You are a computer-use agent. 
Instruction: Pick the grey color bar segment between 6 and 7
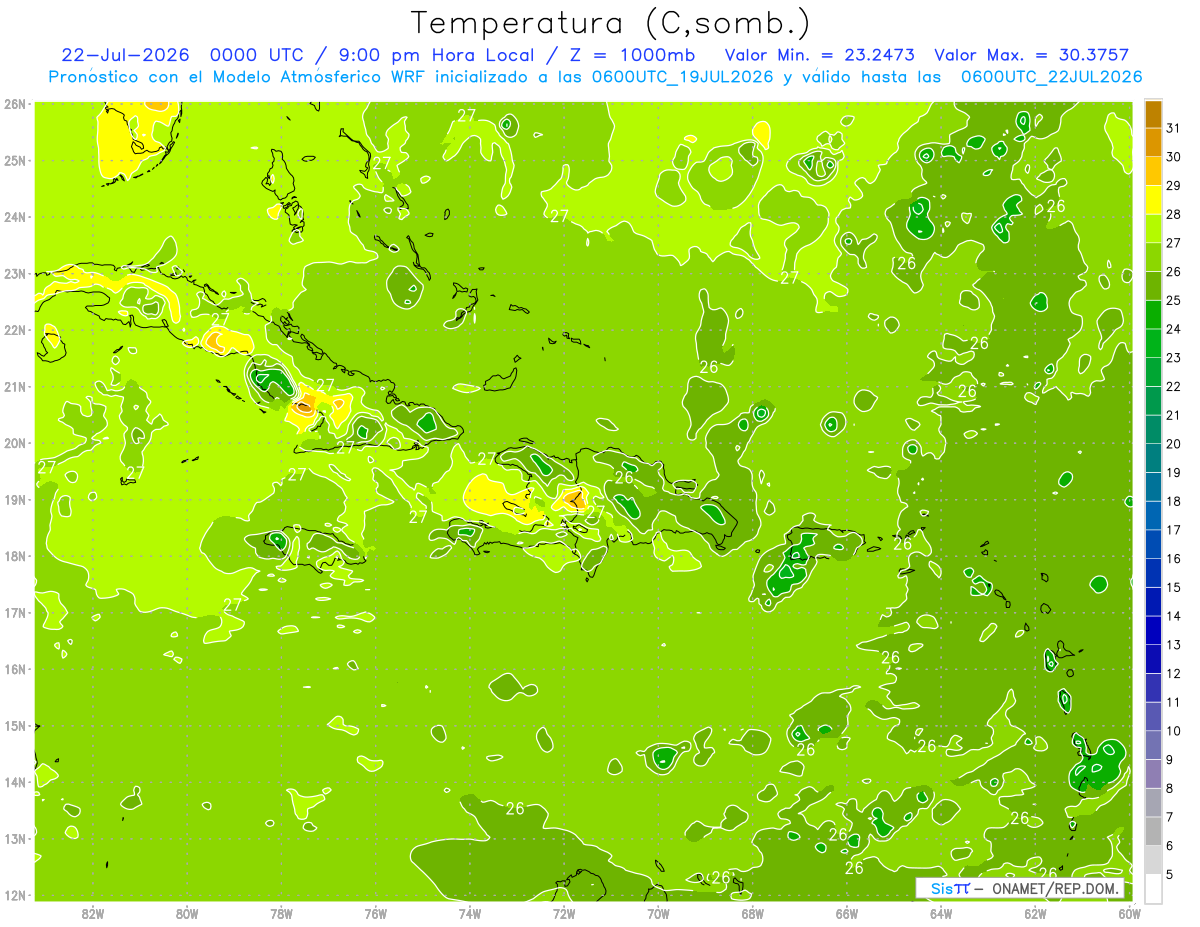click(x=1153, y=831)
